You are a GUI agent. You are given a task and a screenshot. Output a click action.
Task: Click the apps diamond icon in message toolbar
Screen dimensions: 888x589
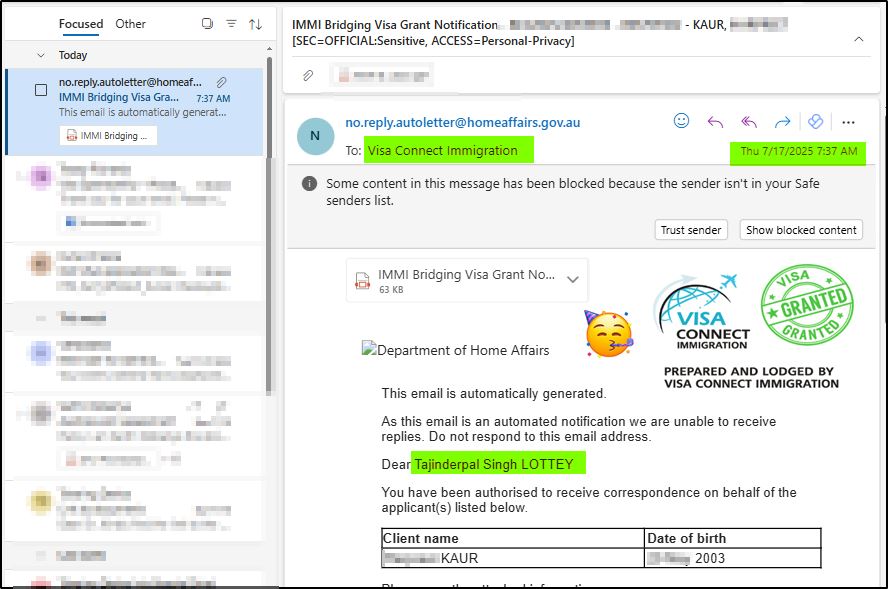815,121
